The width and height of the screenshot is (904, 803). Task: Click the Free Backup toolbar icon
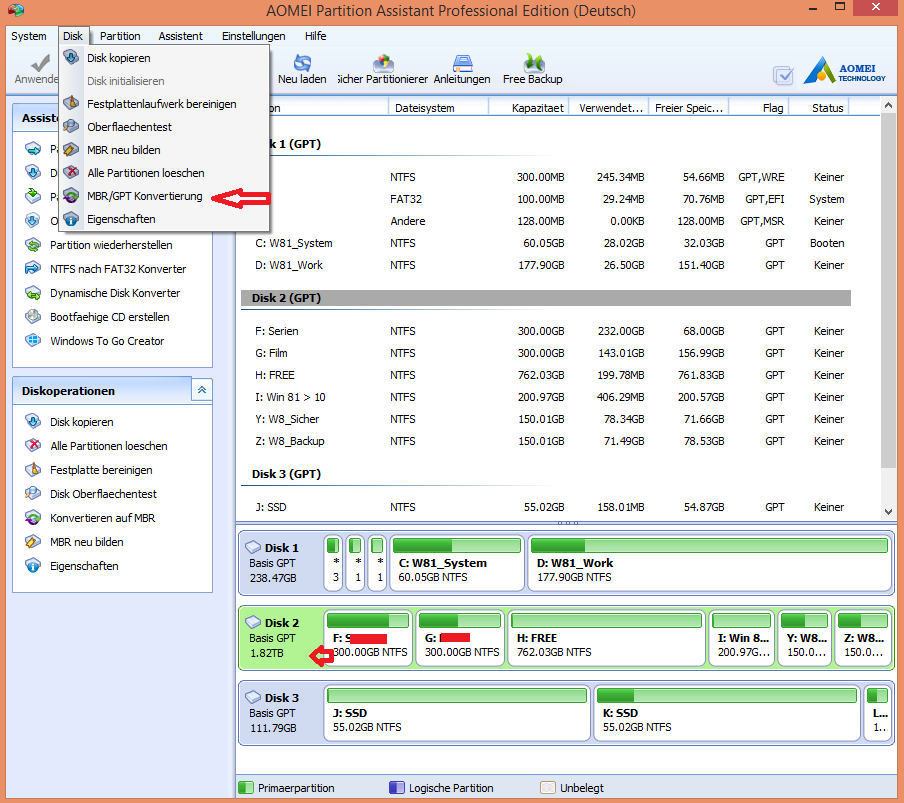click(533, 63)
